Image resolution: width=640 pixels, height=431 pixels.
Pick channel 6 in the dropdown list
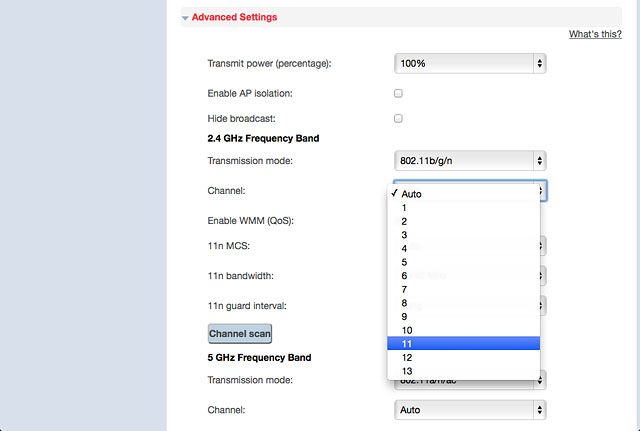coord(463,276)
